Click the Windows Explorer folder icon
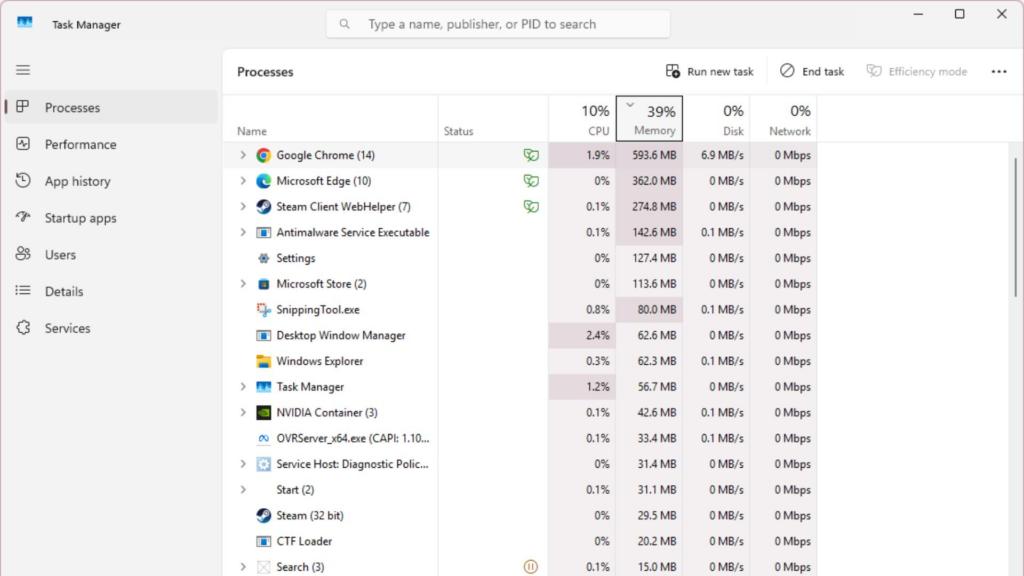 click(263, 361)
